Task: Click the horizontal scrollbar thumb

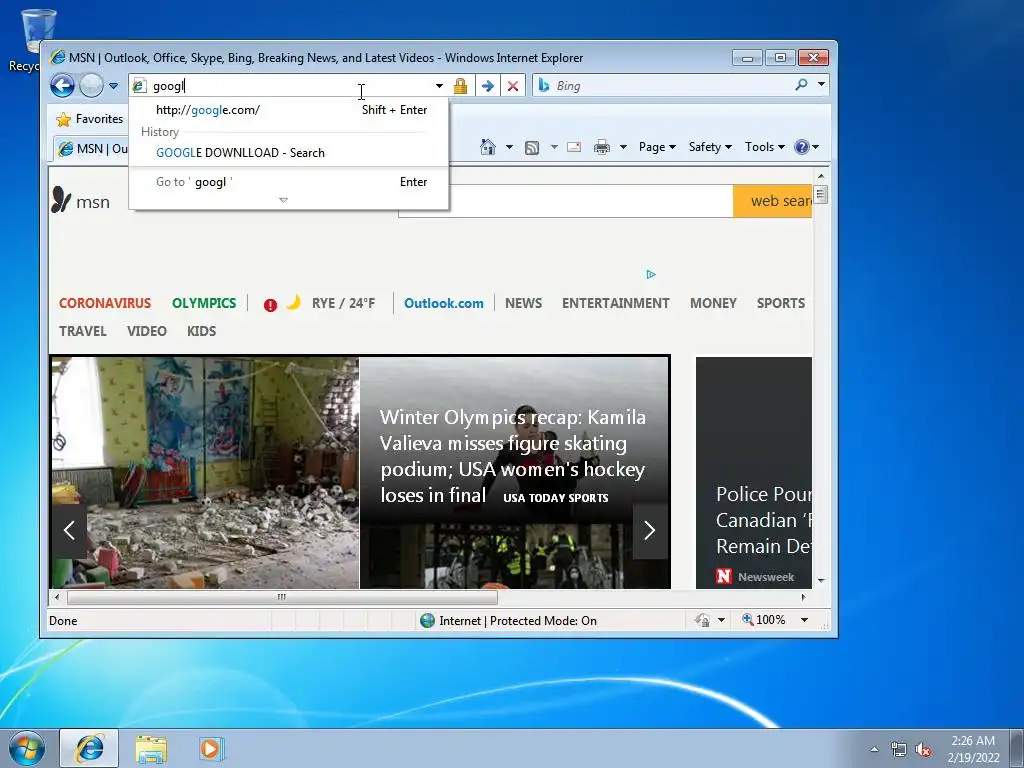Action: pos(282,597)
